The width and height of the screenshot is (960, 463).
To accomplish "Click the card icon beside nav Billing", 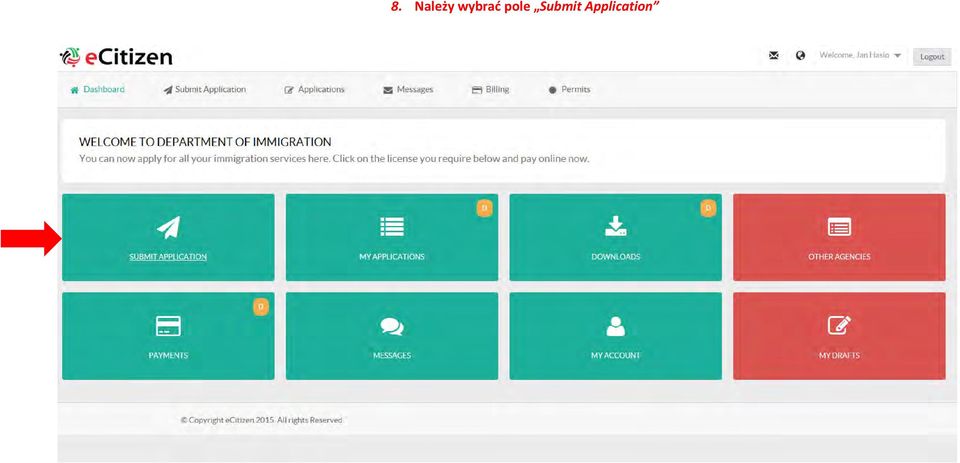I will 477,90.
